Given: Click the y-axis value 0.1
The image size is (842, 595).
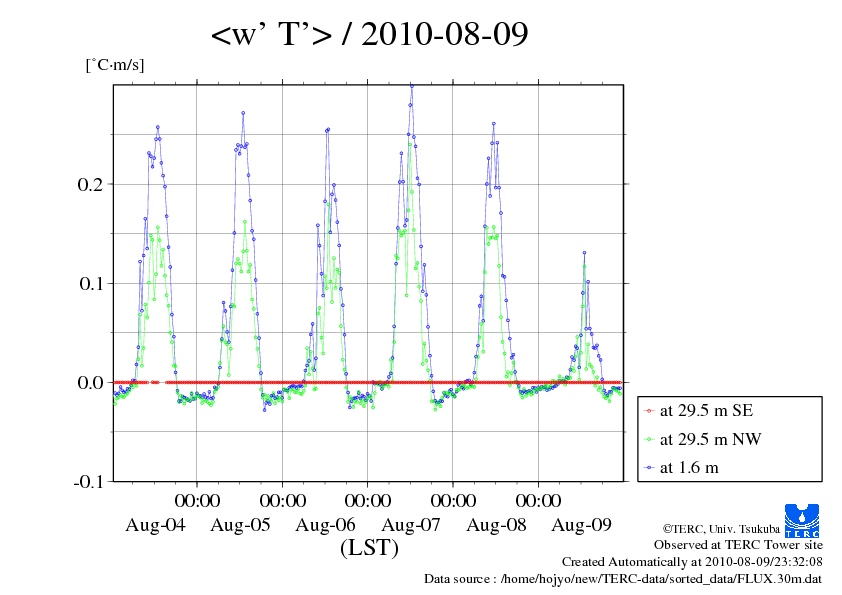Looking at the screenshot, I should 90,283.
